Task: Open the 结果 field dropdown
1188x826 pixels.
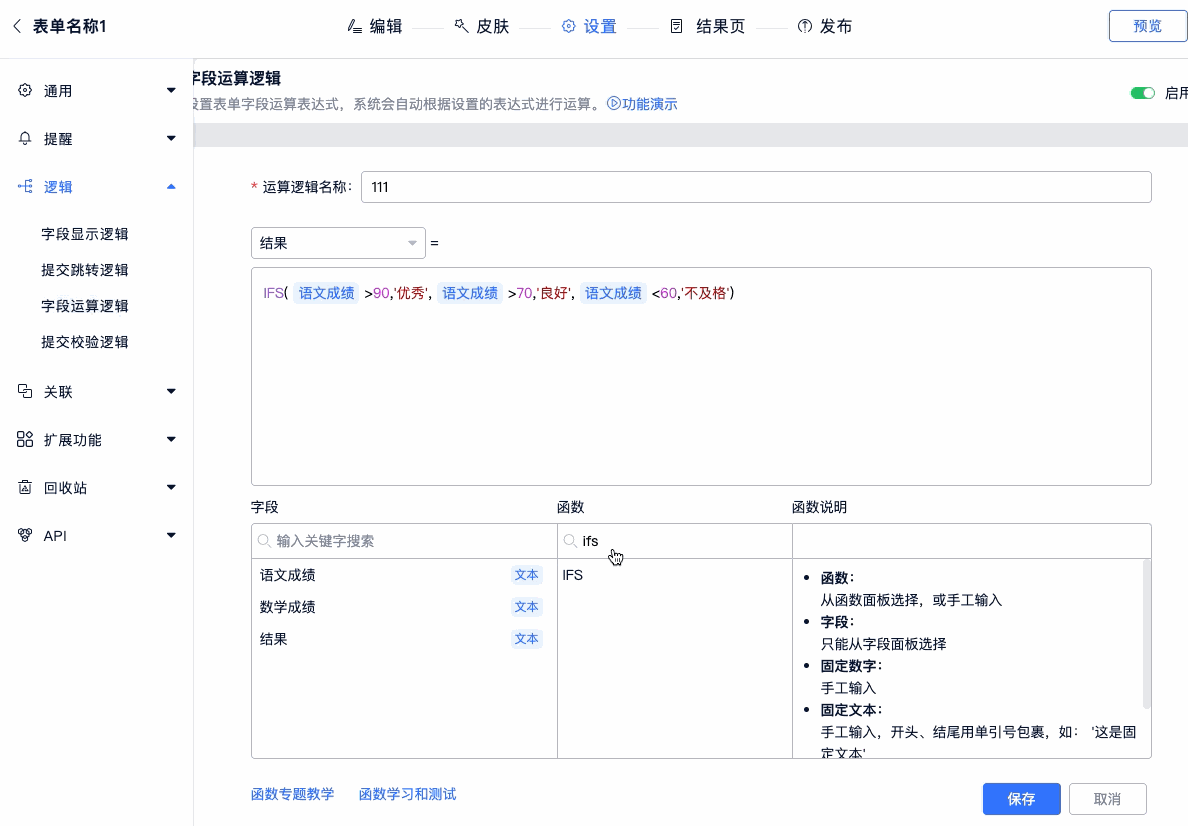Action: tap(338, 243)
